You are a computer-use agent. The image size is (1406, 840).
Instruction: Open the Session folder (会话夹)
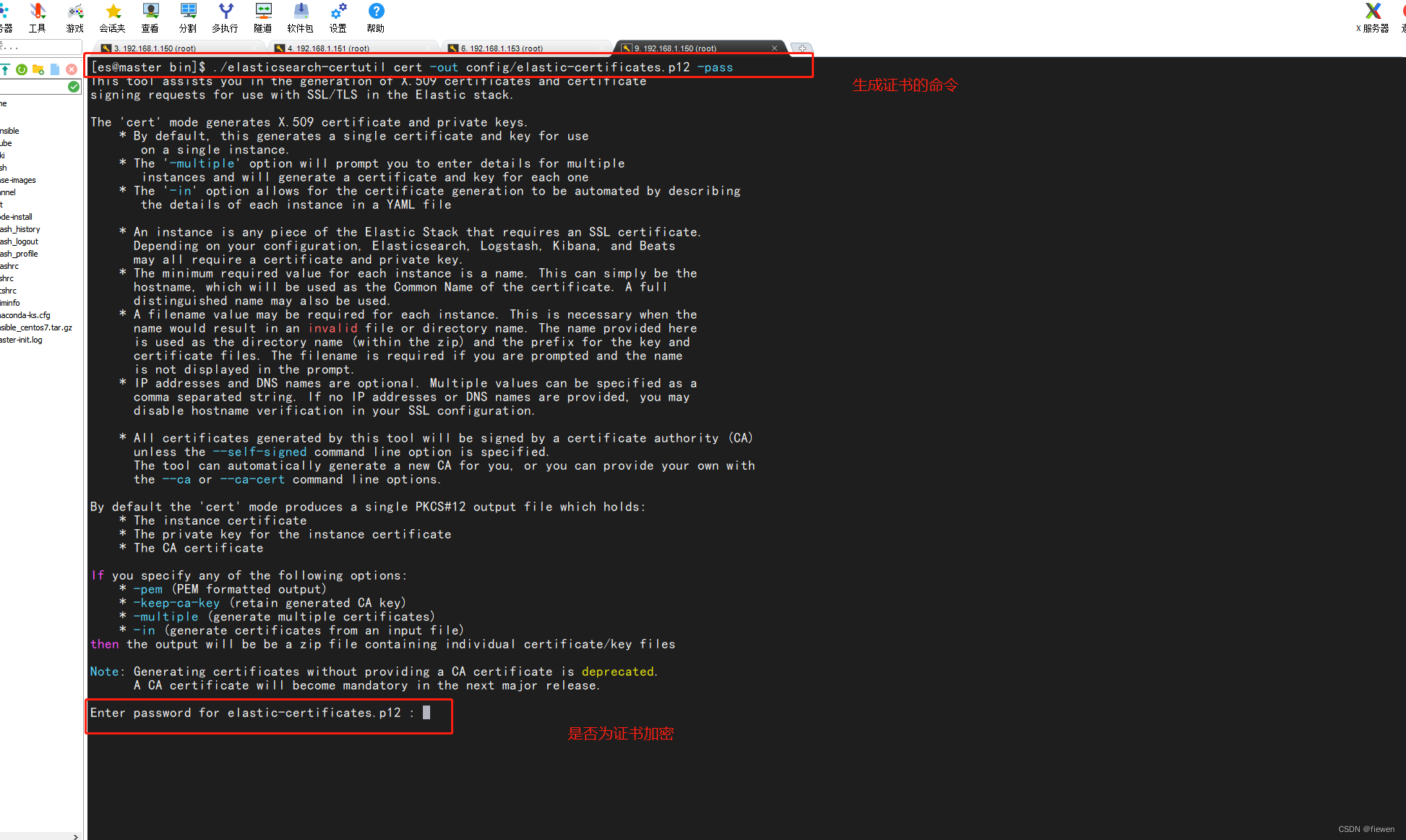point(112,18)
